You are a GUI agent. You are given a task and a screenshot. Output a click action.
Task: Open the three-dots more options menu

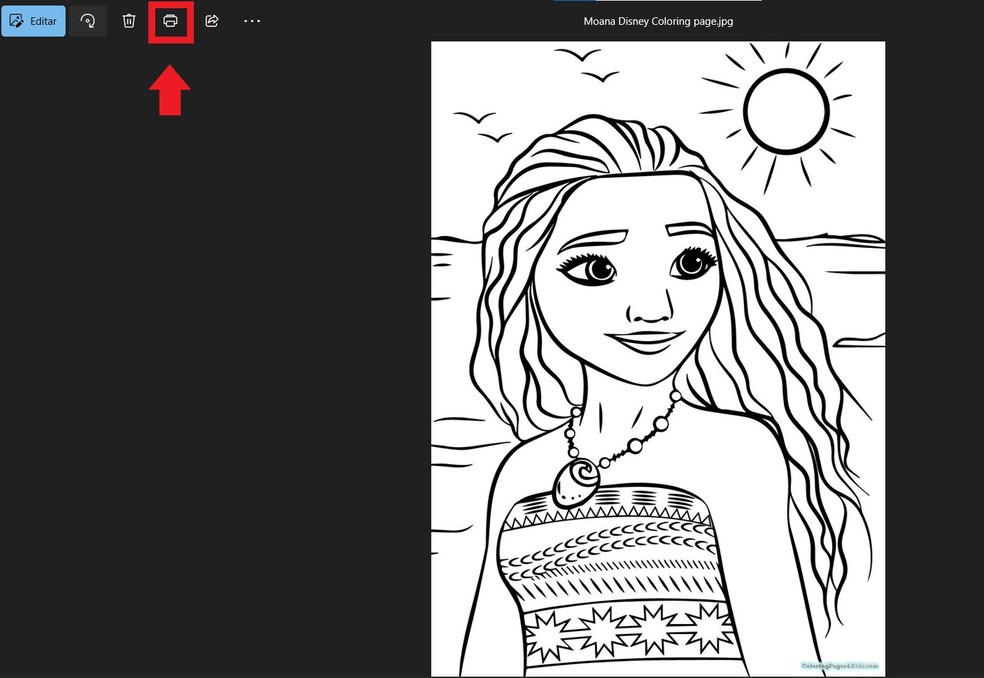252,21
